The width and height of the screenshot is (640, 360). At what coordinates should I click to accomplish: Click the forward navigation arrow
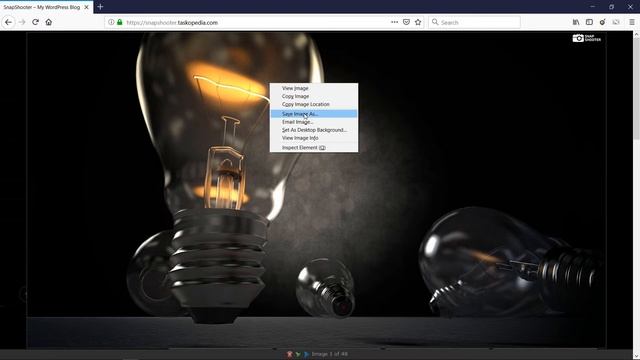[22, 22]
